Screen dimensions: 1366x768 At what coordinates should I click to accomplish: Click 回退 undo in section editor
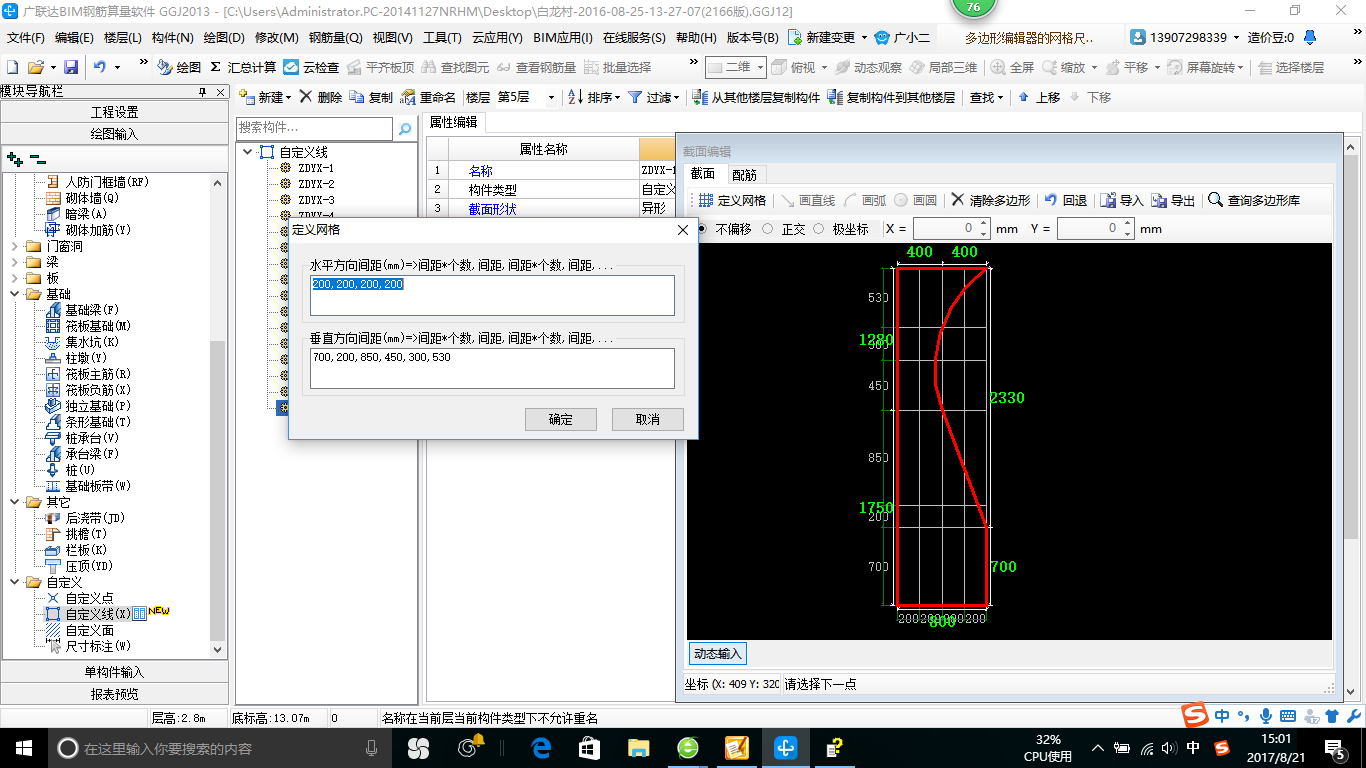point(1066,200)
